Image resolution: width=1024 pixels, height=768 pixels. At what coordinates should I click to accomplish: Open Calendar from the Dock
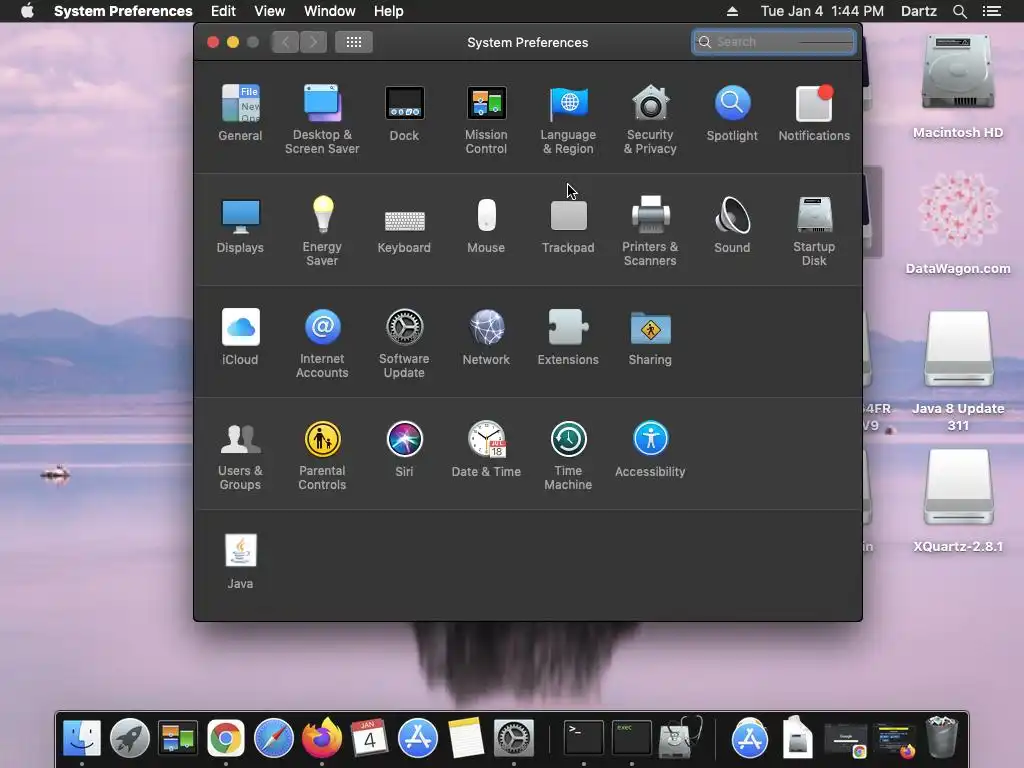coord(370,738)
